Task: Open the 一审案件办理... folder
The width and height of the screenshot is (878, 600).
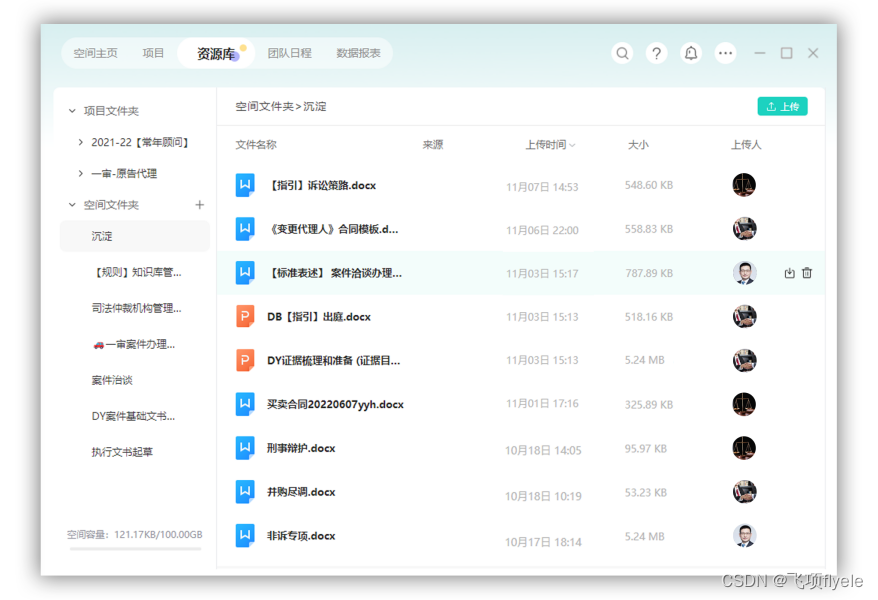Action: [x=134, y=344]
